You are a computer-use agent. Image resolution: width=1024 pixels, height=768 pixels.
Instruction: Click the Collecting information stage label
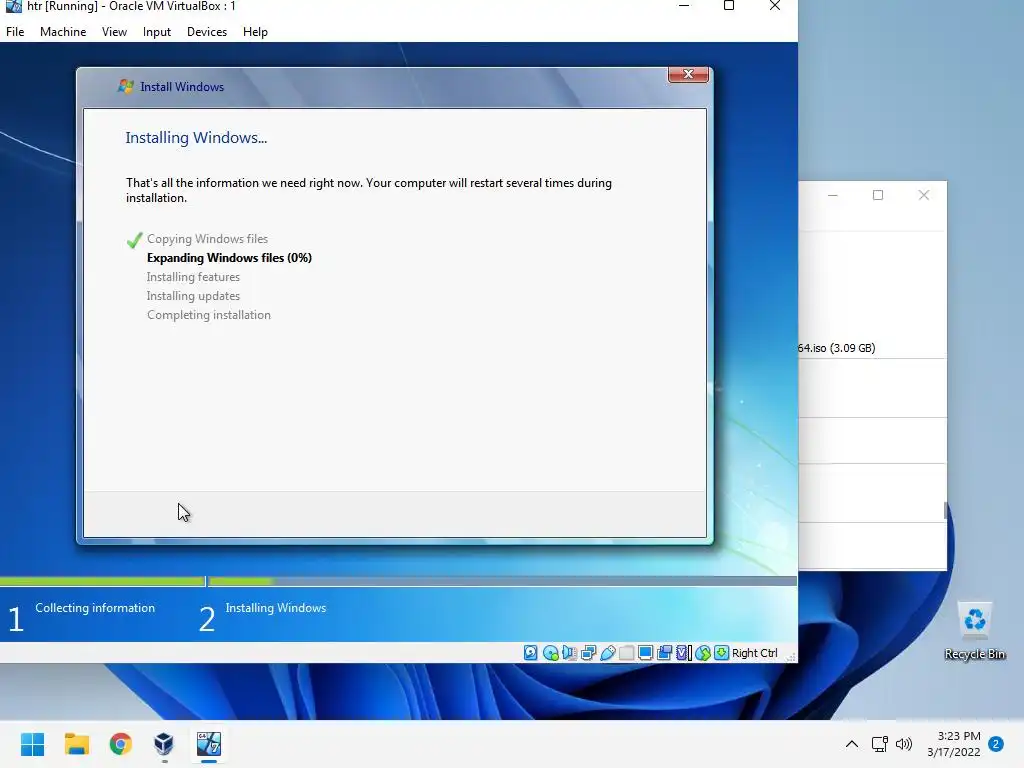pos(95,607)
